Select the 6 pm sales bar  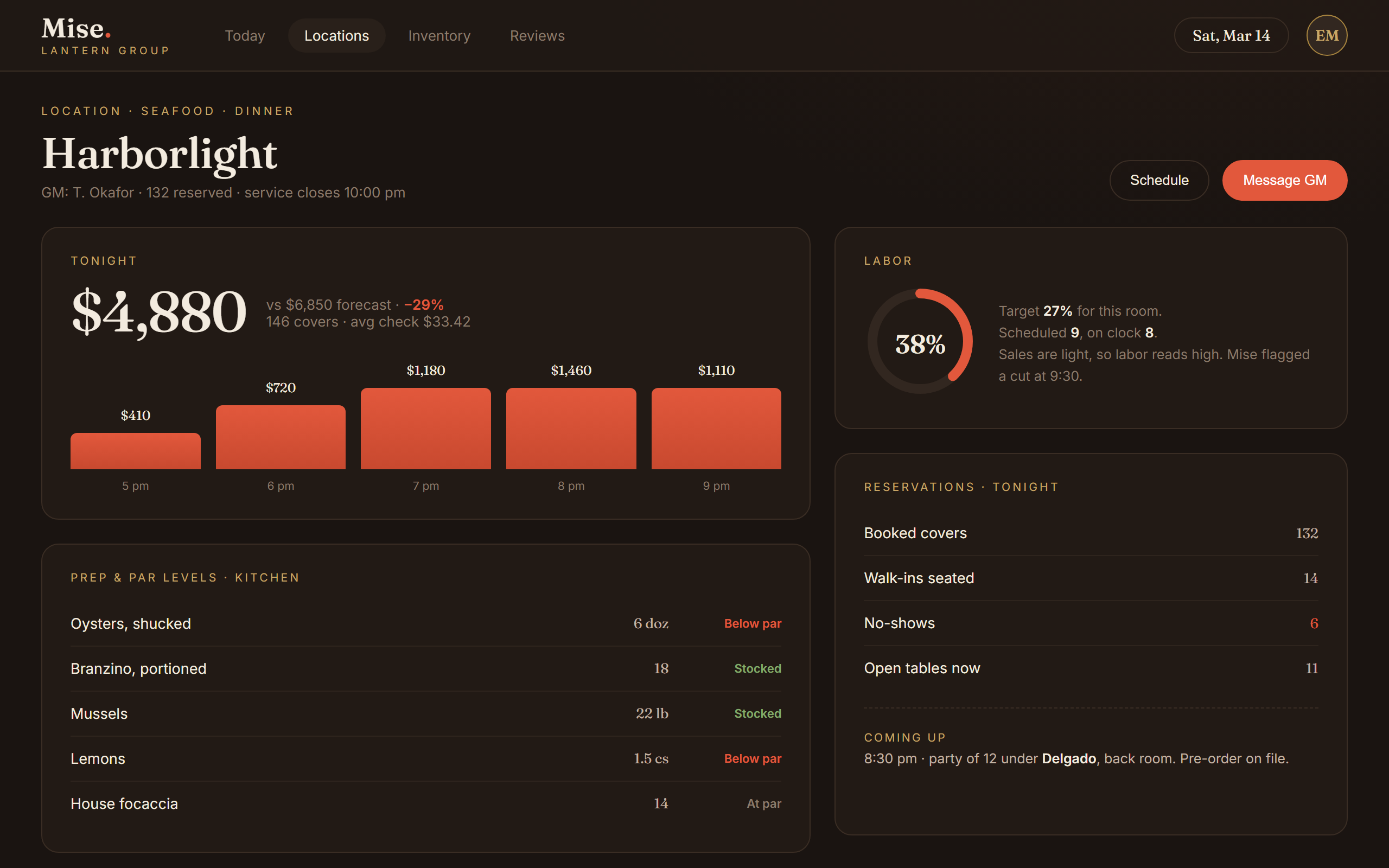[281, 437]
